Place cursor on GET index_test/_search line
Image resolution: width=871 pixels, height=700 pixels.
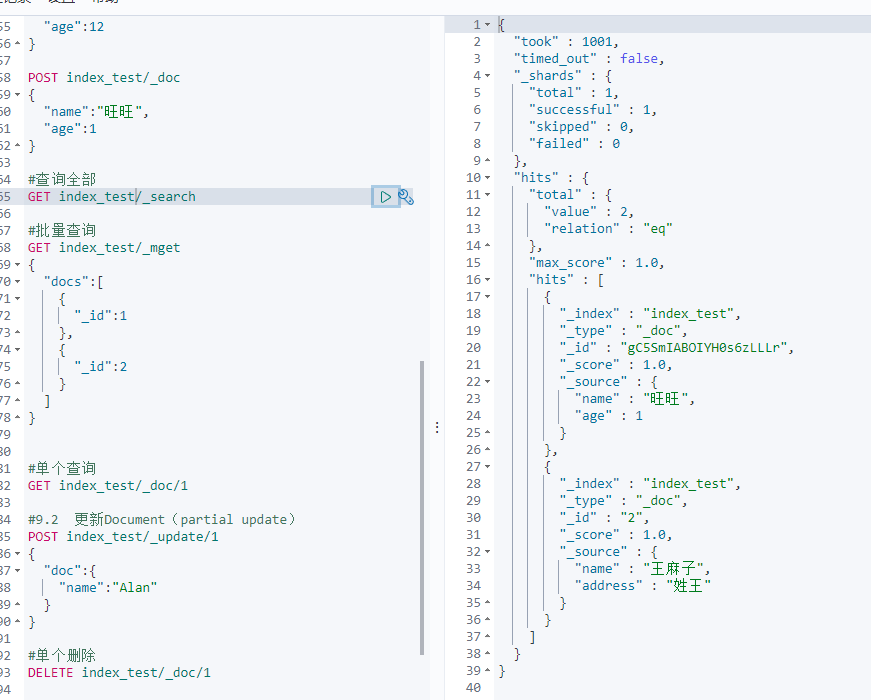tap(112, 197)
